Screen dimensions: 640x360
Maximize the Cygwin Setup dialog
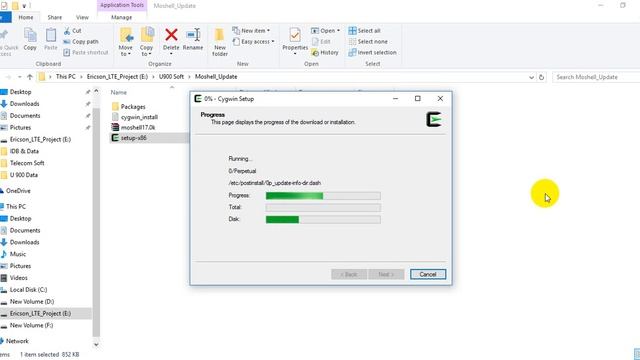[x=418, y=98]
